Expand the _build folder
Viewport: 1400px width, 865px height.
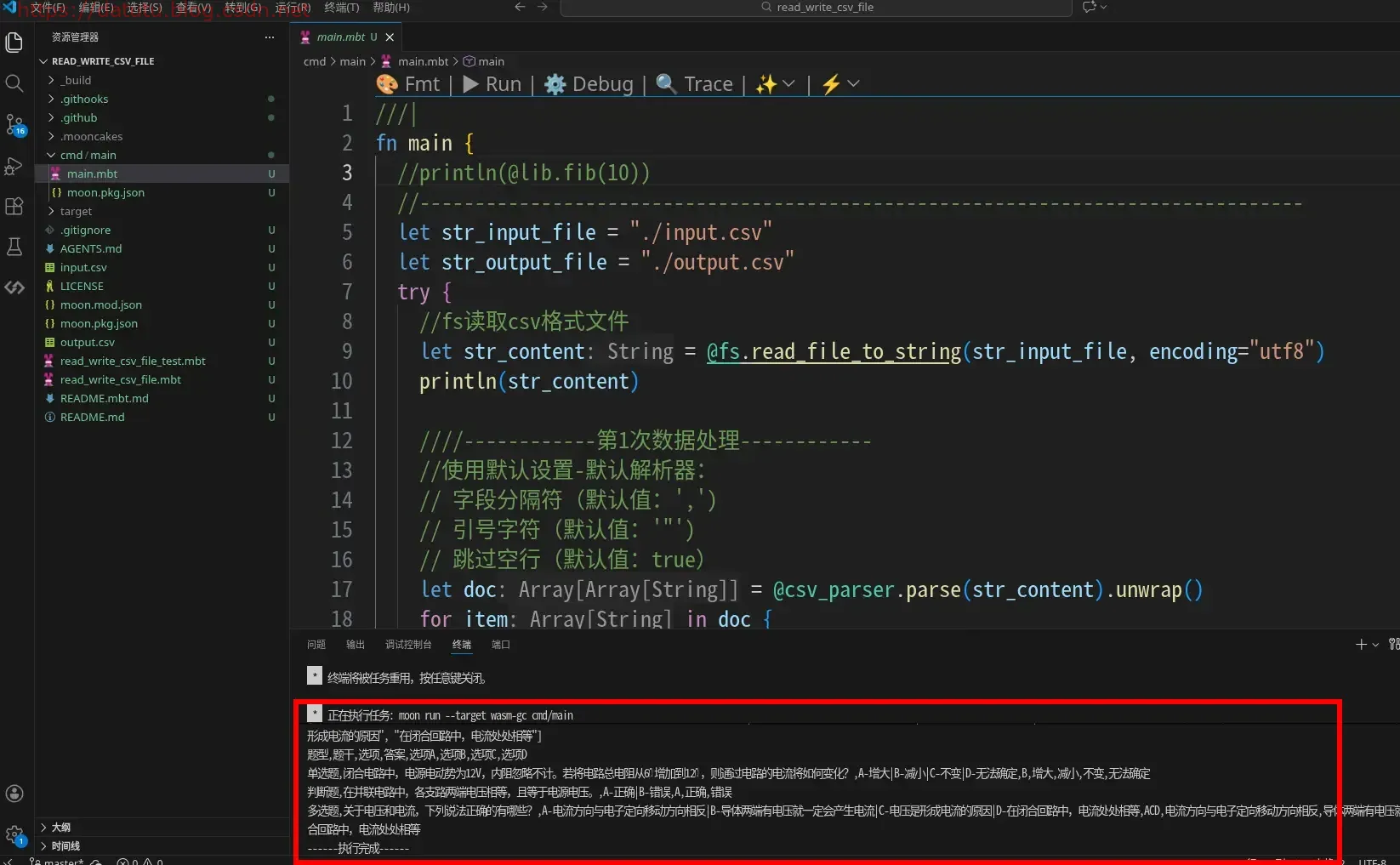(x=77, y=80)
